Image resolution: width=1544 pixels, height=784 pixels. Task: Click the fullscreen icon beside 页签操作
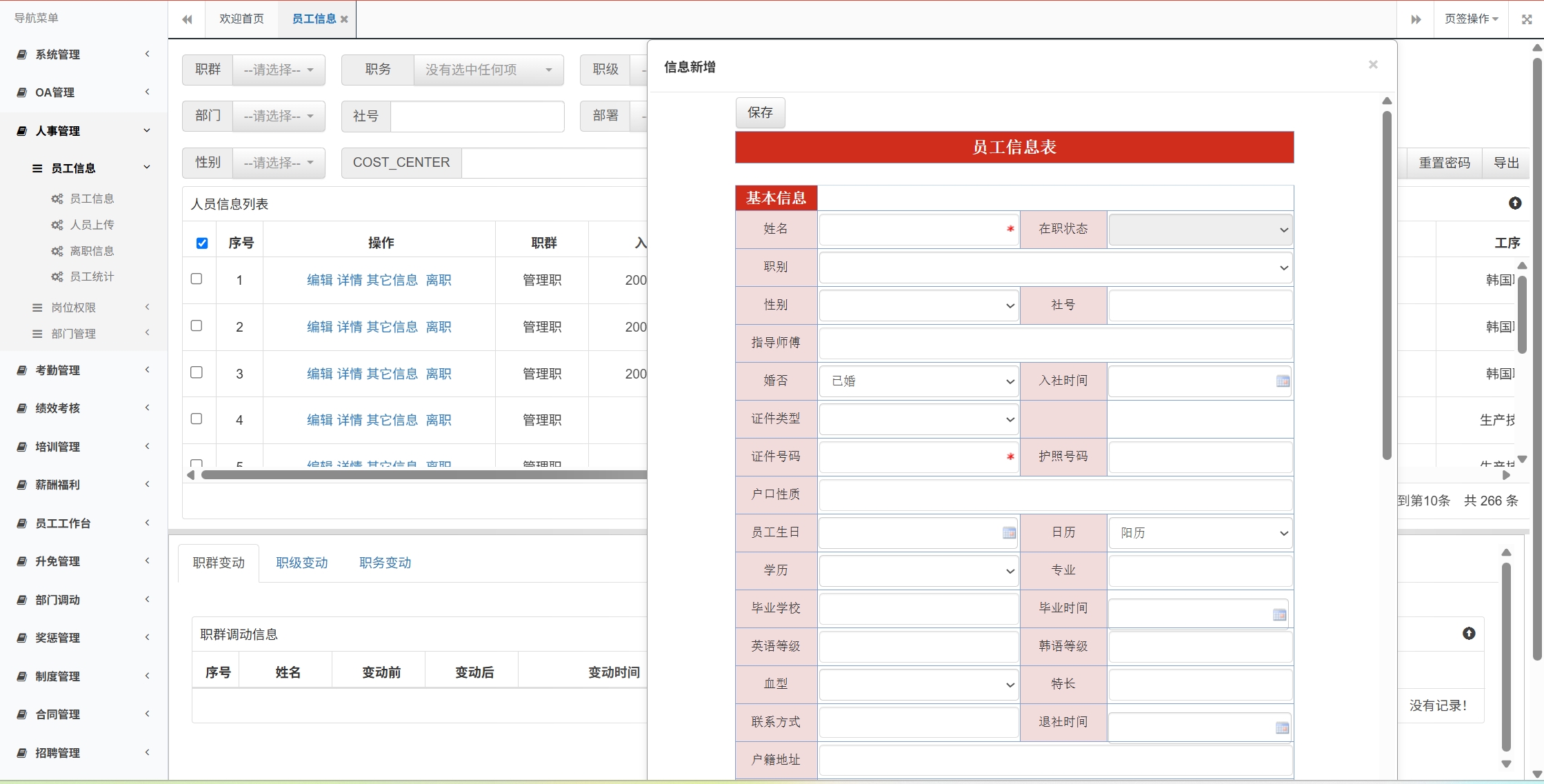[1525, 19]
